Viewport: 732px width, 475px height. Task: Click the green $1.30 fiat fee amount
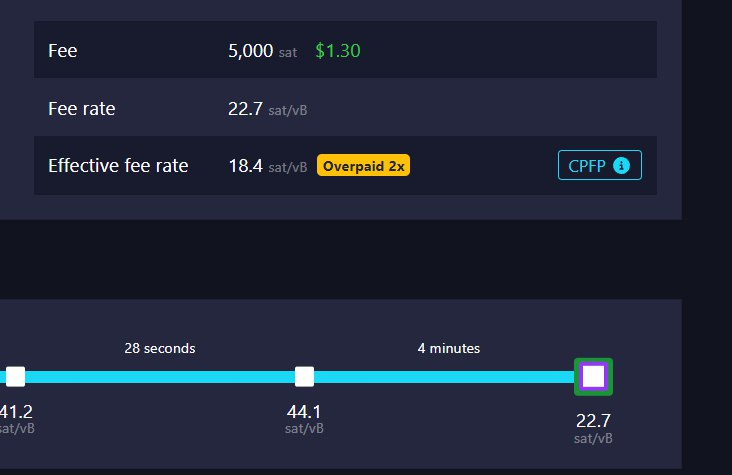point(338,50)
